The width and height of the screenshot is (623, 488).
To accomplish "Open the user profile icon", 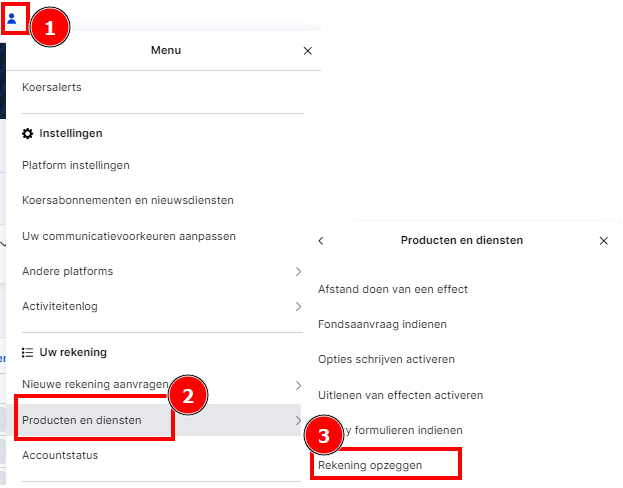I will pos(12,18).
